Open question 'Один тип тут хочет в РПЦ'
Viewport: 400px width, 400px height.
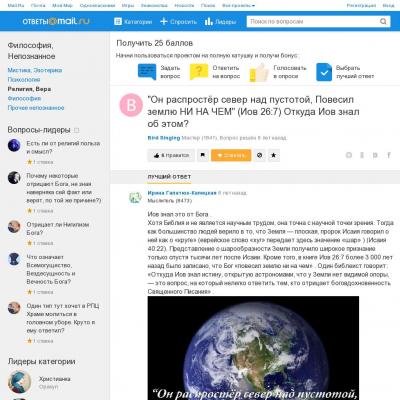(x=63, y=318)
